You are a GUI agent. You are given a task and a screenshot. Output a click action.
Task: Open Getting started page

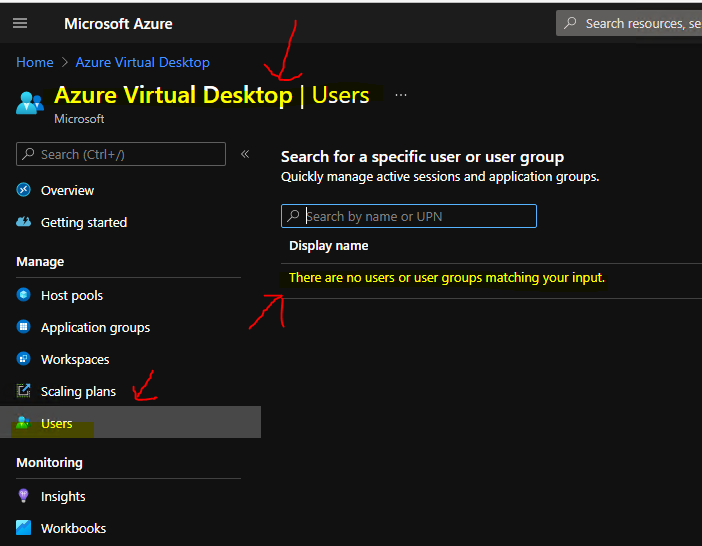tap(84, 222)
